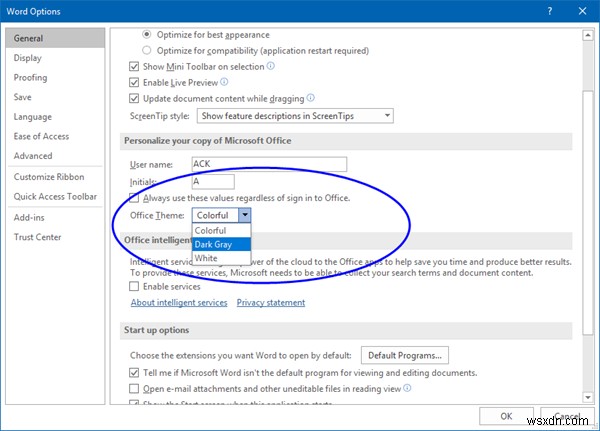The height and width of the screenshot is (431, 600).
Task: Click the scrollbar up arrow
Action: click(x=588, y=36)
